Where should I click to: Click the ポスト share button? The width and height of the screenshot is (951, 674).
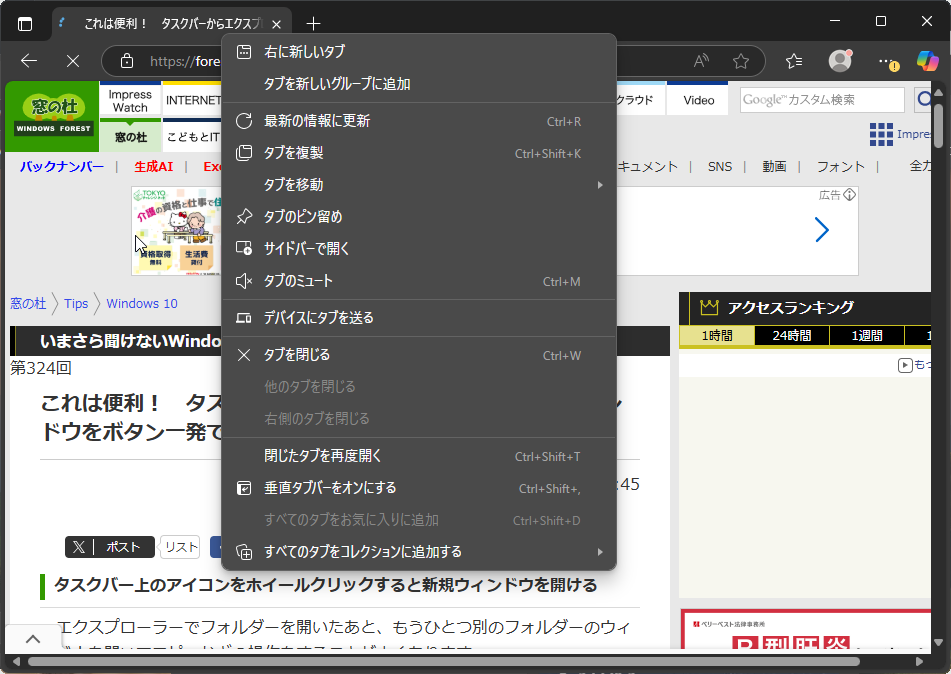tap(110, 547)
